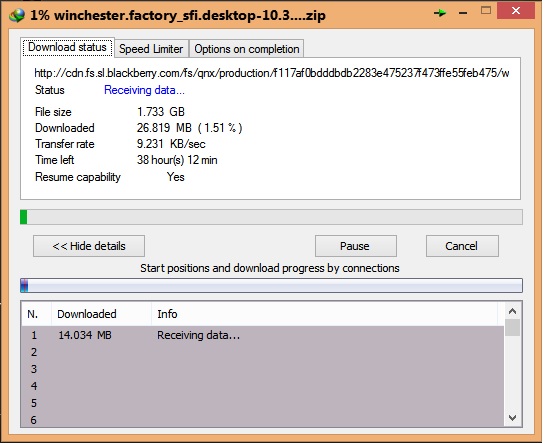Viewport: 549px width, 443px height.
Task: Click the Hide details button
Action: point(89,246)
